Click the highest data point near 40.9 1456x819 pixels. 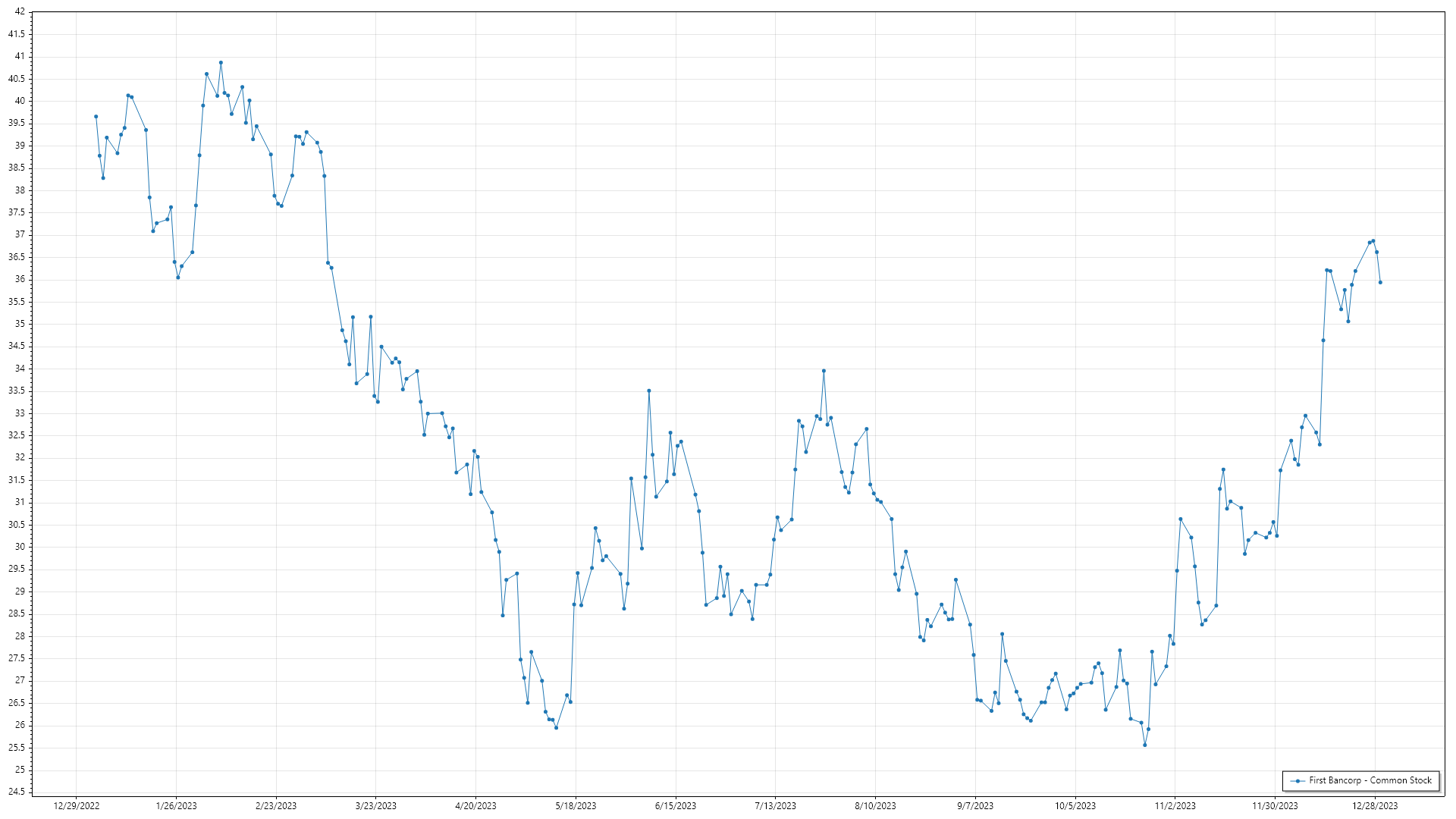pos(221,63)
